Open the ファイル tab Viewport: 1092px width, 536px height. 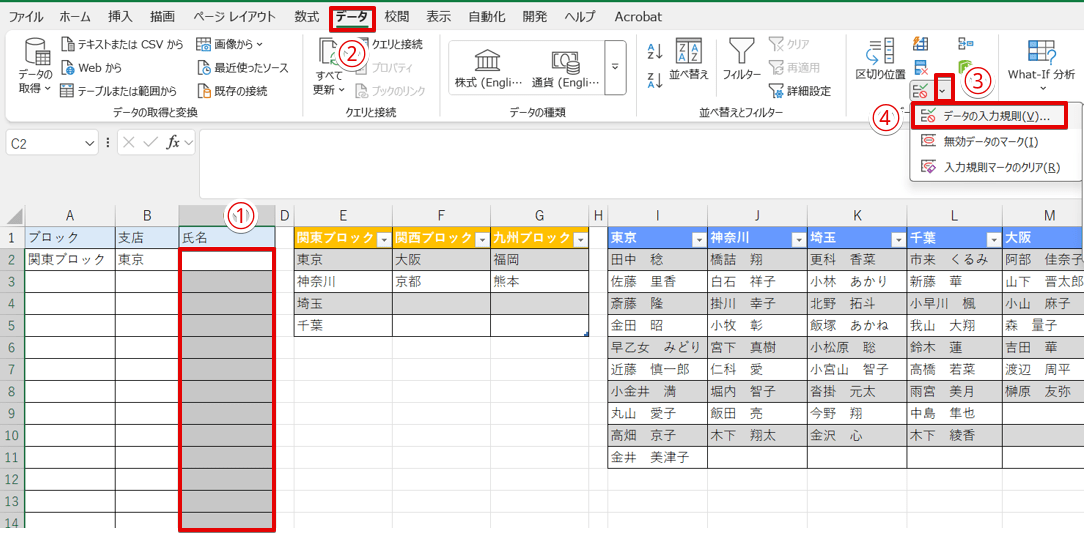tap(25, 17)
